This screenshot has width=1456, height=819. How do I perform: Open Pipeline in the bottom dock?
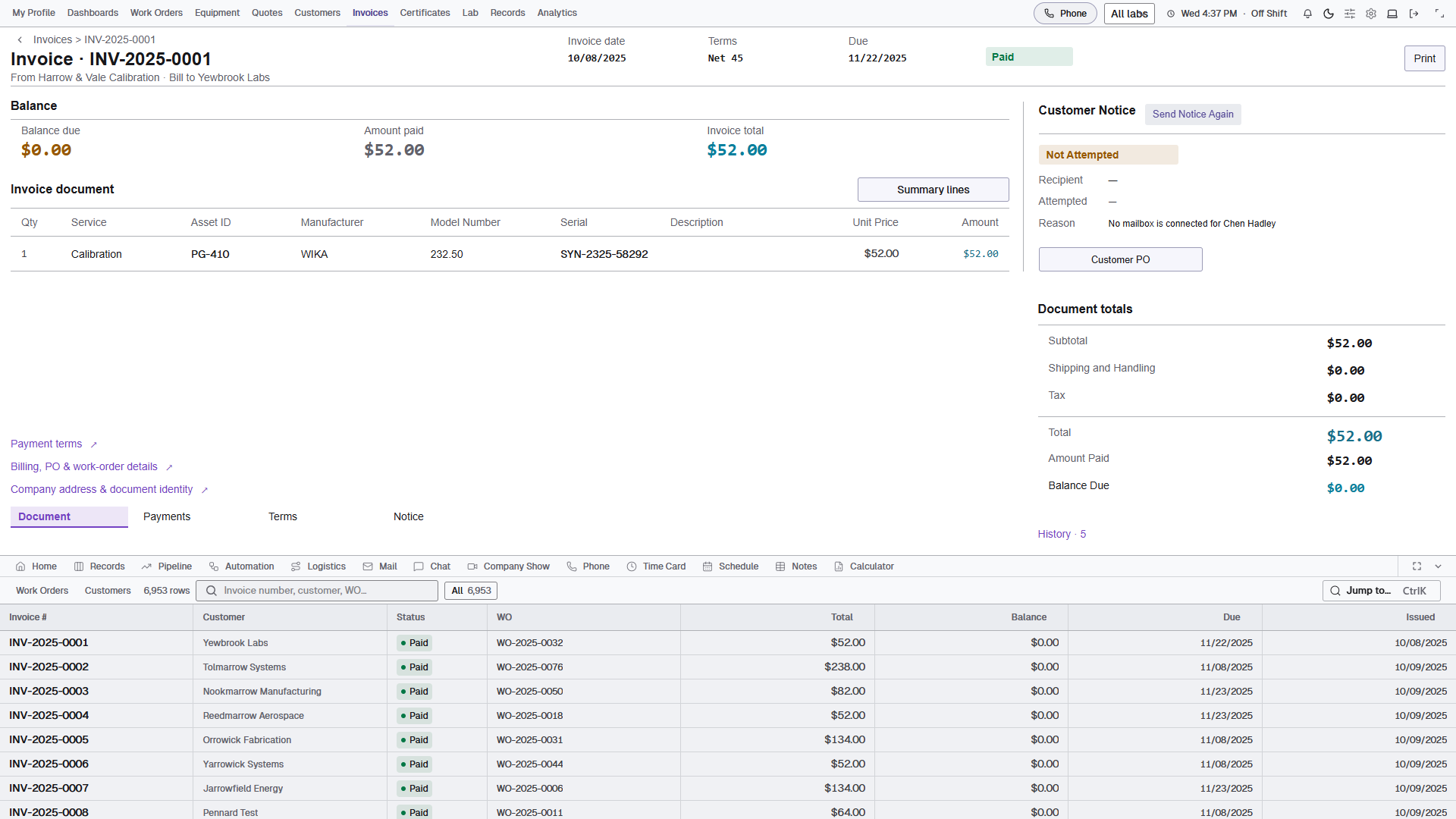pyautogui.click(x=167, y=566)
